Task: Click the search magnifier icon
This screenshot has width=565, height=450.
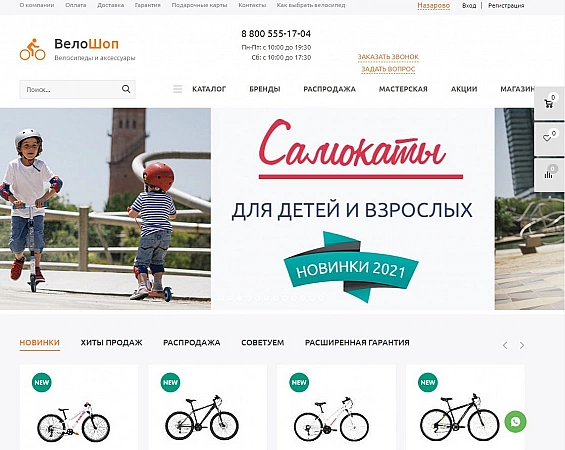Action: [x=126, y=89]
